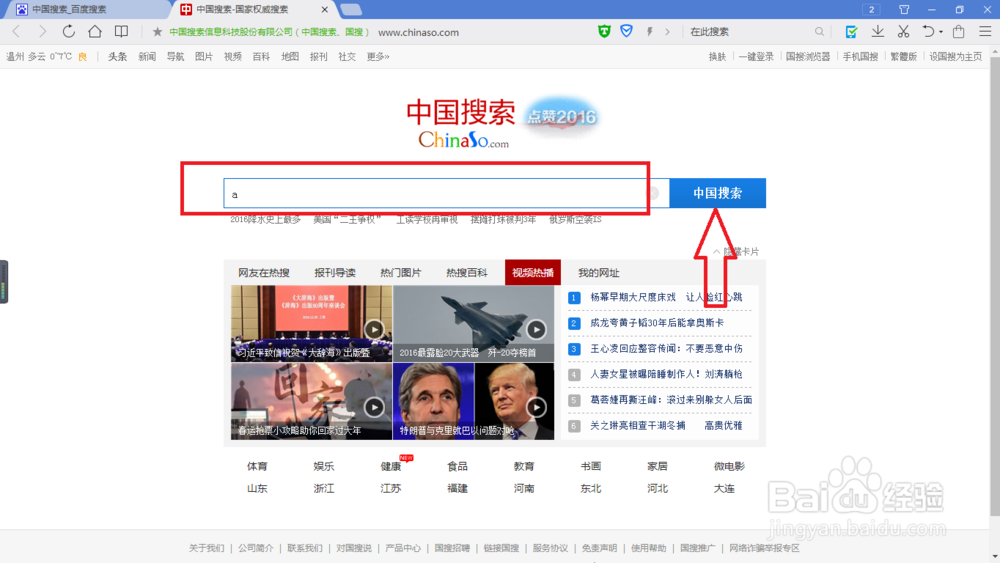Select the 热门图片 tab
This screenshot has height=563, width=1000.
tap(401, 272)
